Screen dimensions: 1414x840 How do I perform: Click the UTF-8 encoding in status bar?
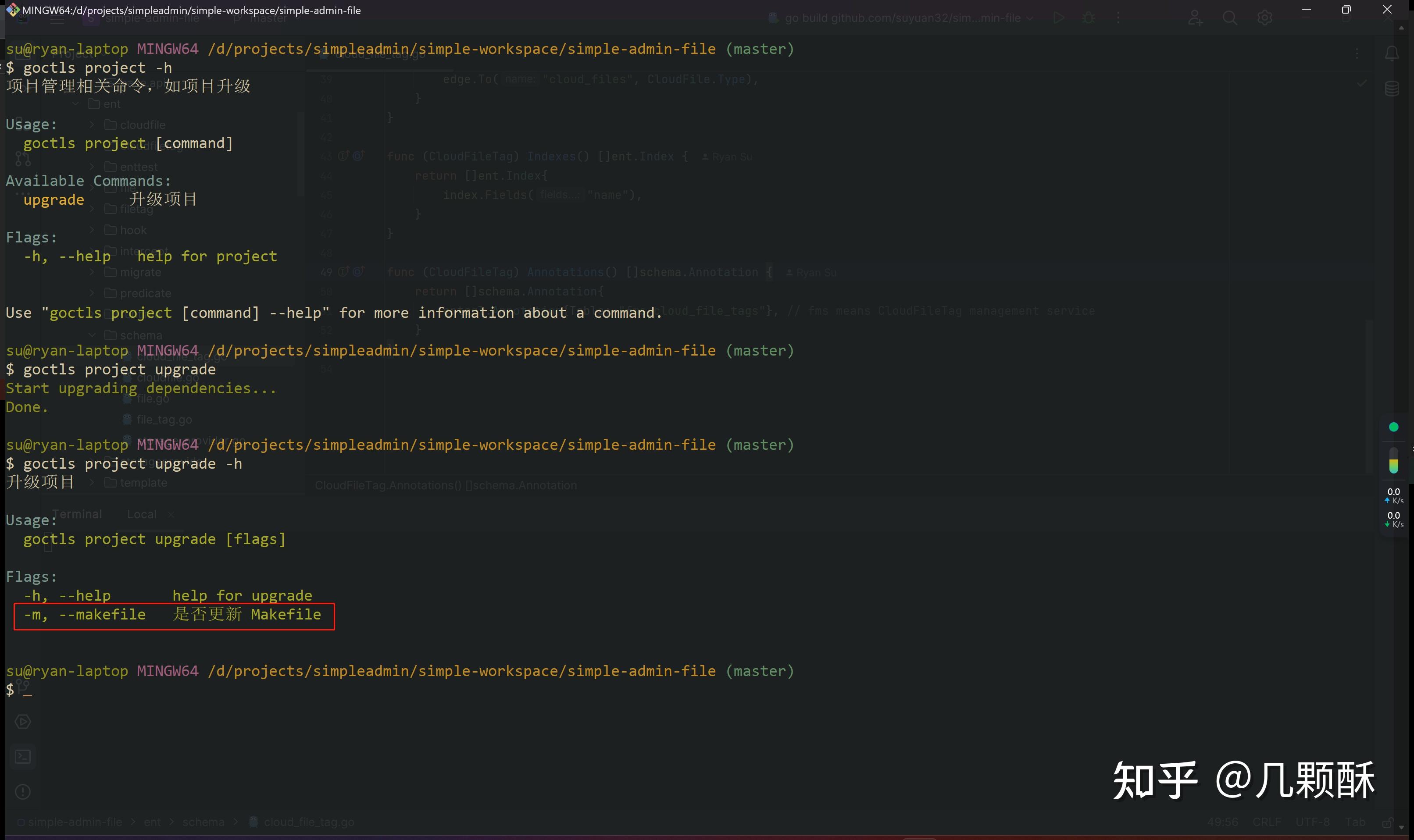[1312, 822]
